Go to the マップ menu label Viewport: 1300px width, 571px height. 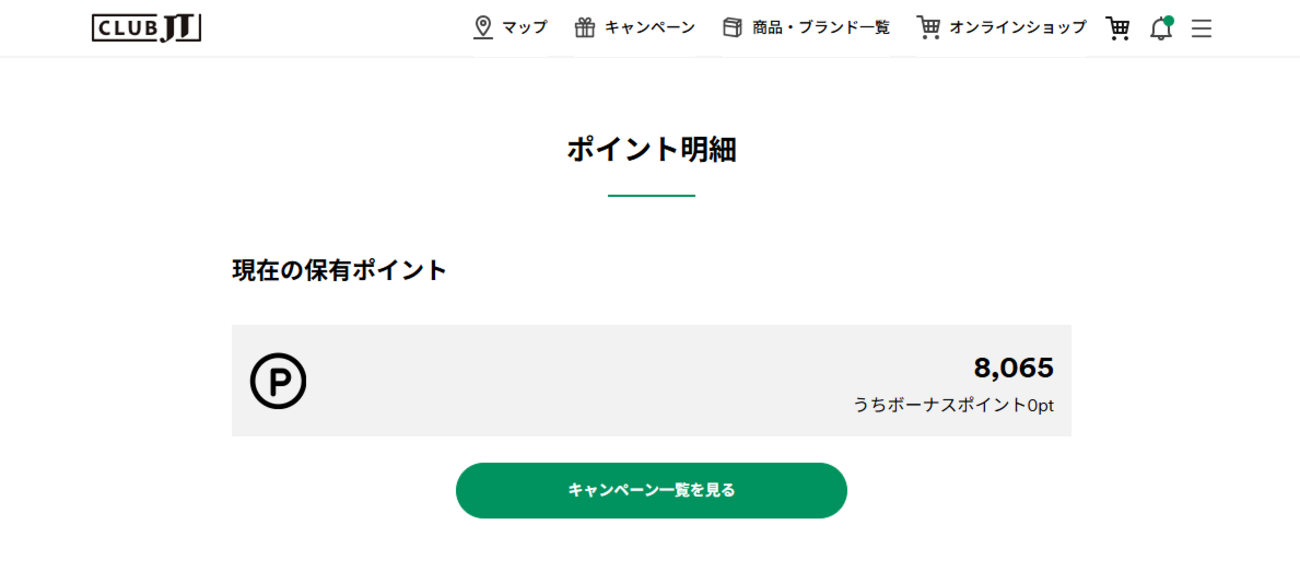coord(525,28)
